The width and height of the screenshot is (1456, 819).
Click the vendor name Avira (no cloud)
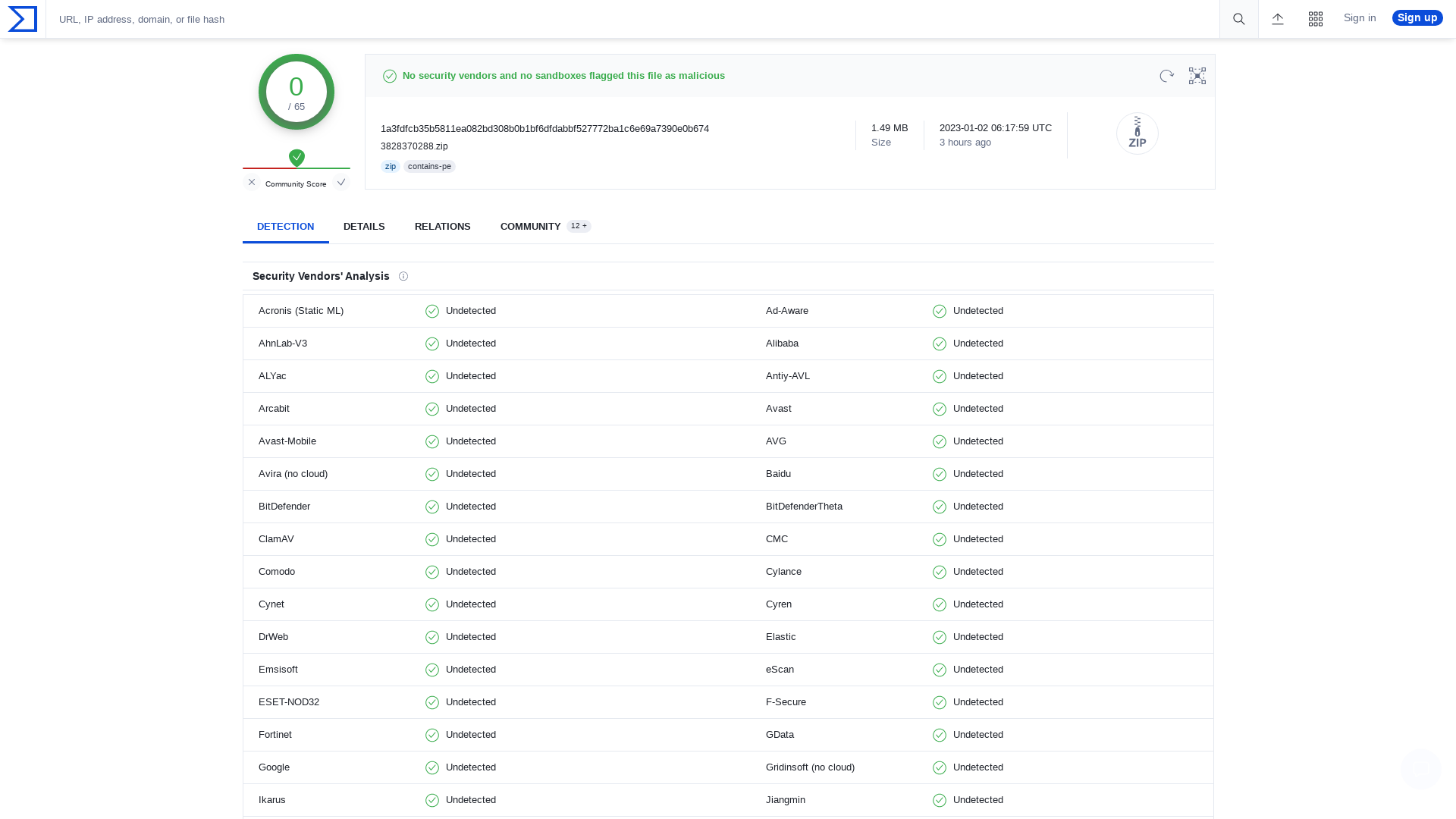click(293, 474)
